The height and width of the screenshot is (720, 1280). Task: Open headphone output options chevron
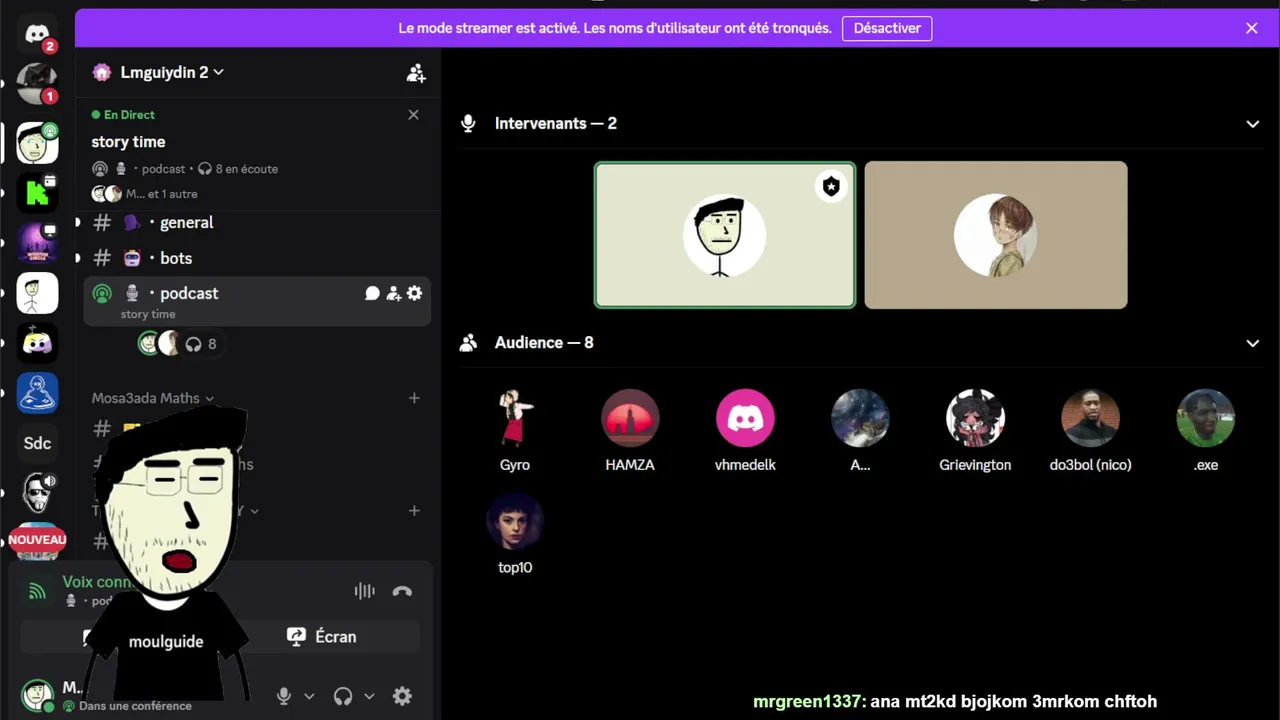(x=369, y=696)
